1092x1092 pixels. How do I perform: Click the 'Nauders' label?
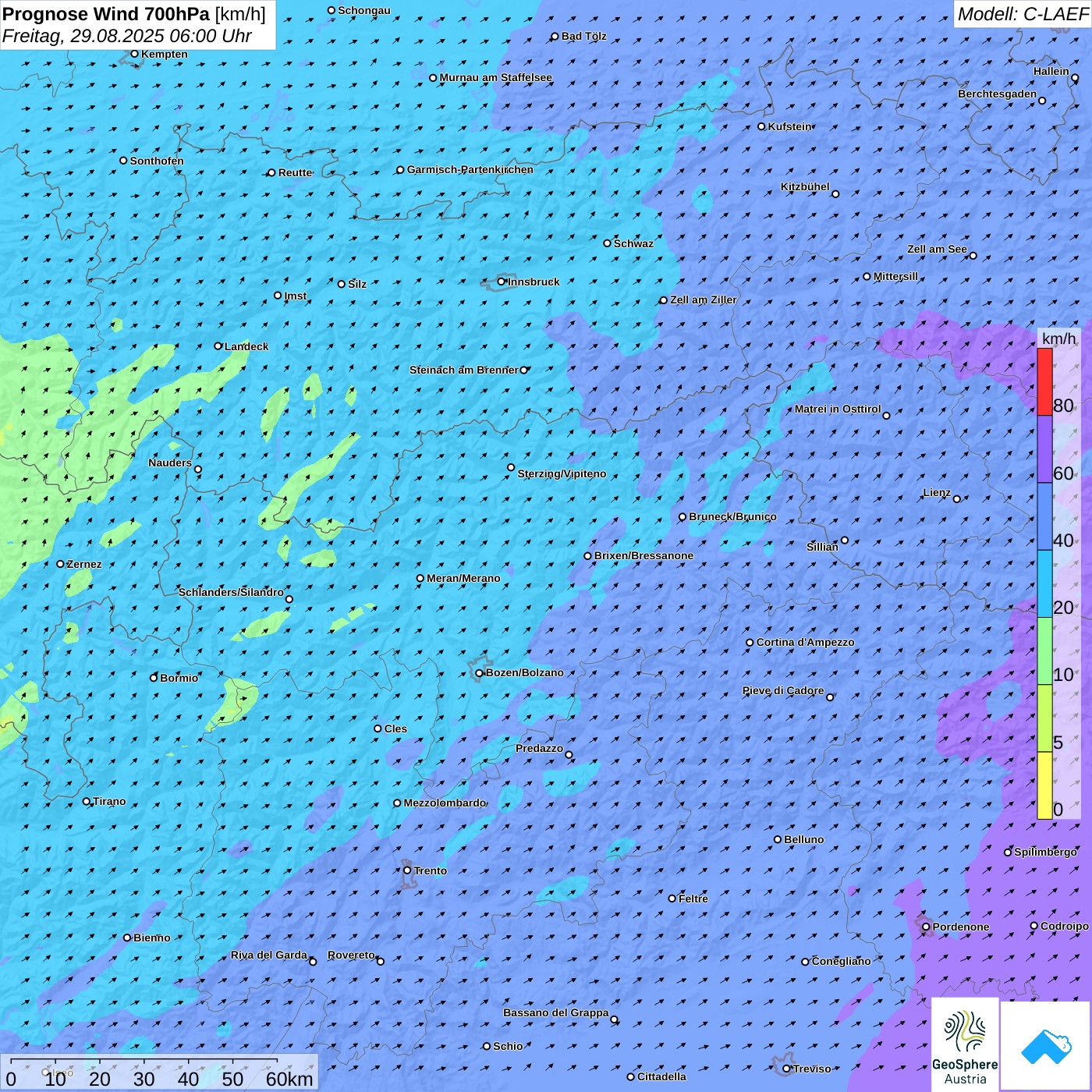pos(170,463)
